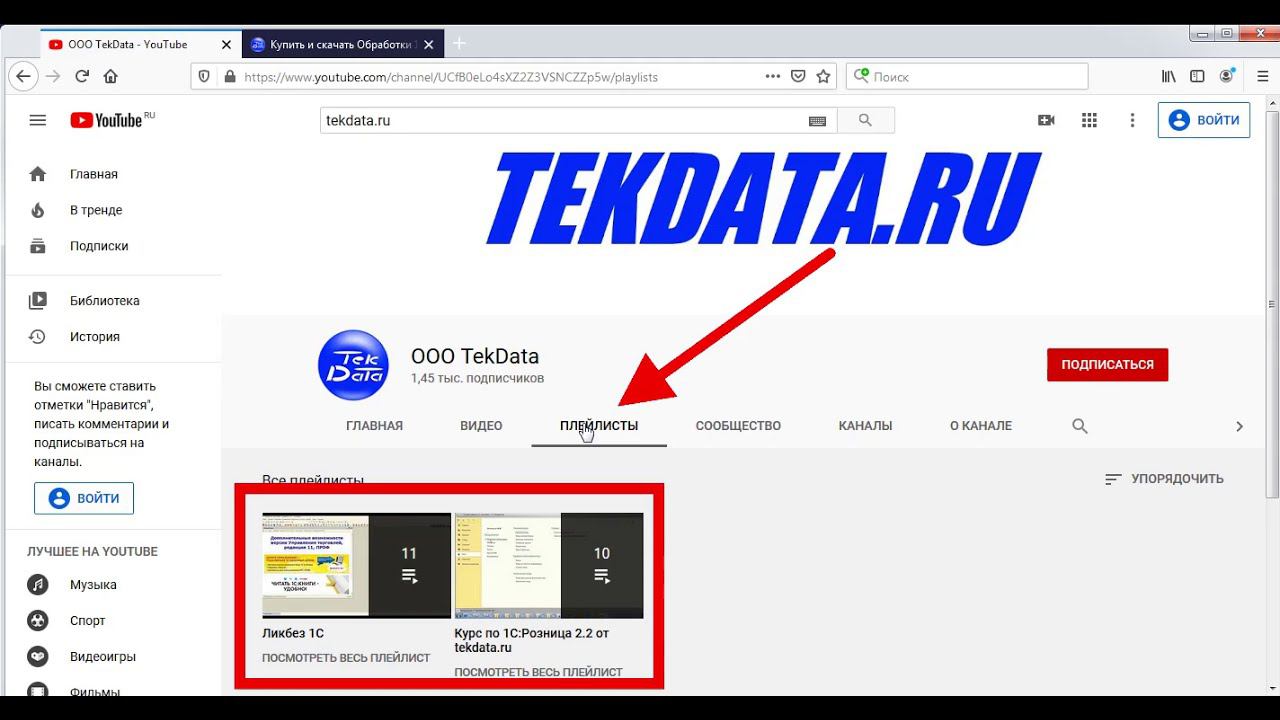Switch to the ВИДЕО channel tab
The height and width of the screenshot is (720, 1280).
pyautogui.click(x=481, y=425)
